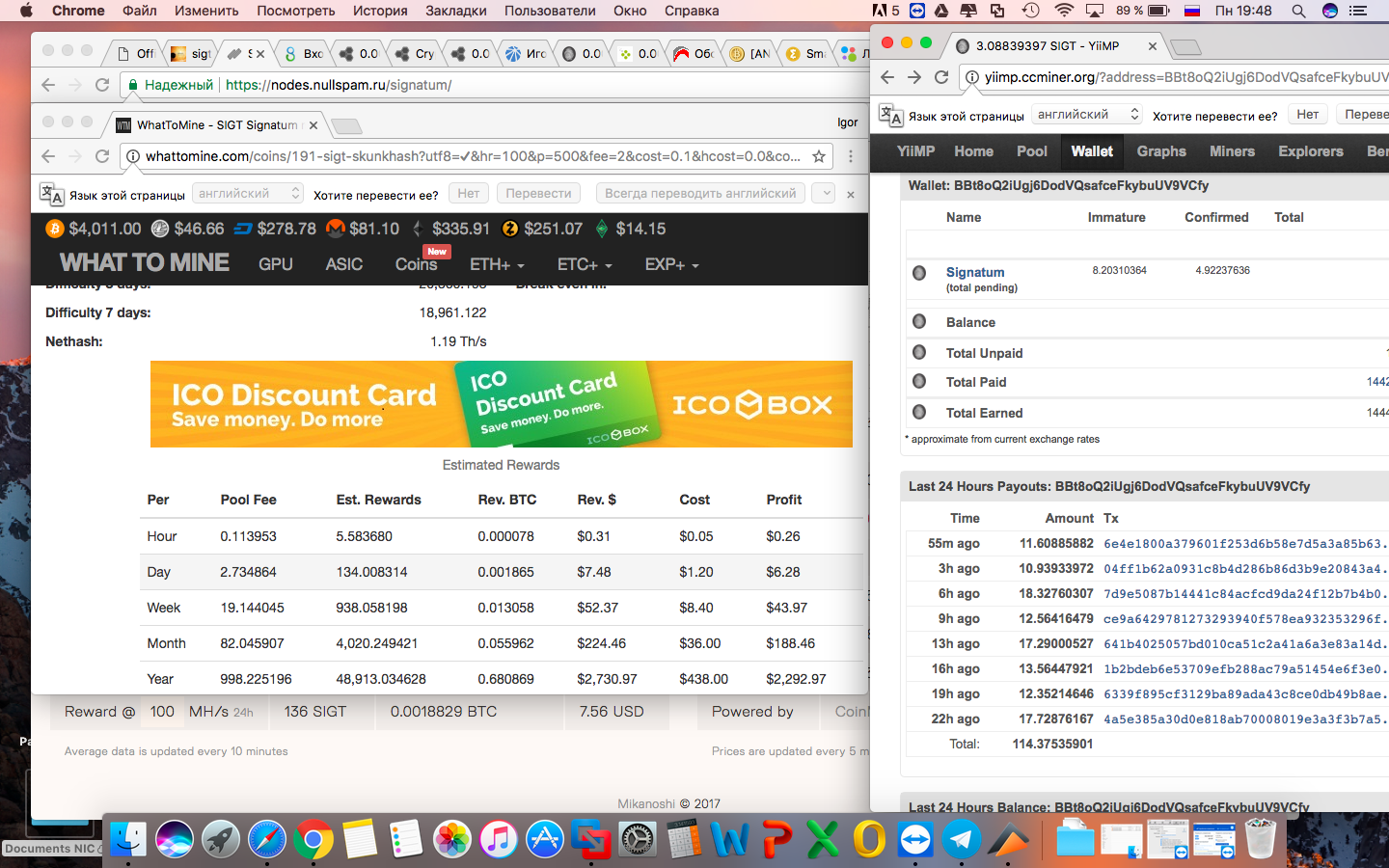Open the GPU section in WhatToMine
Screen dimensions: 1389x868
tap(276, 264)
